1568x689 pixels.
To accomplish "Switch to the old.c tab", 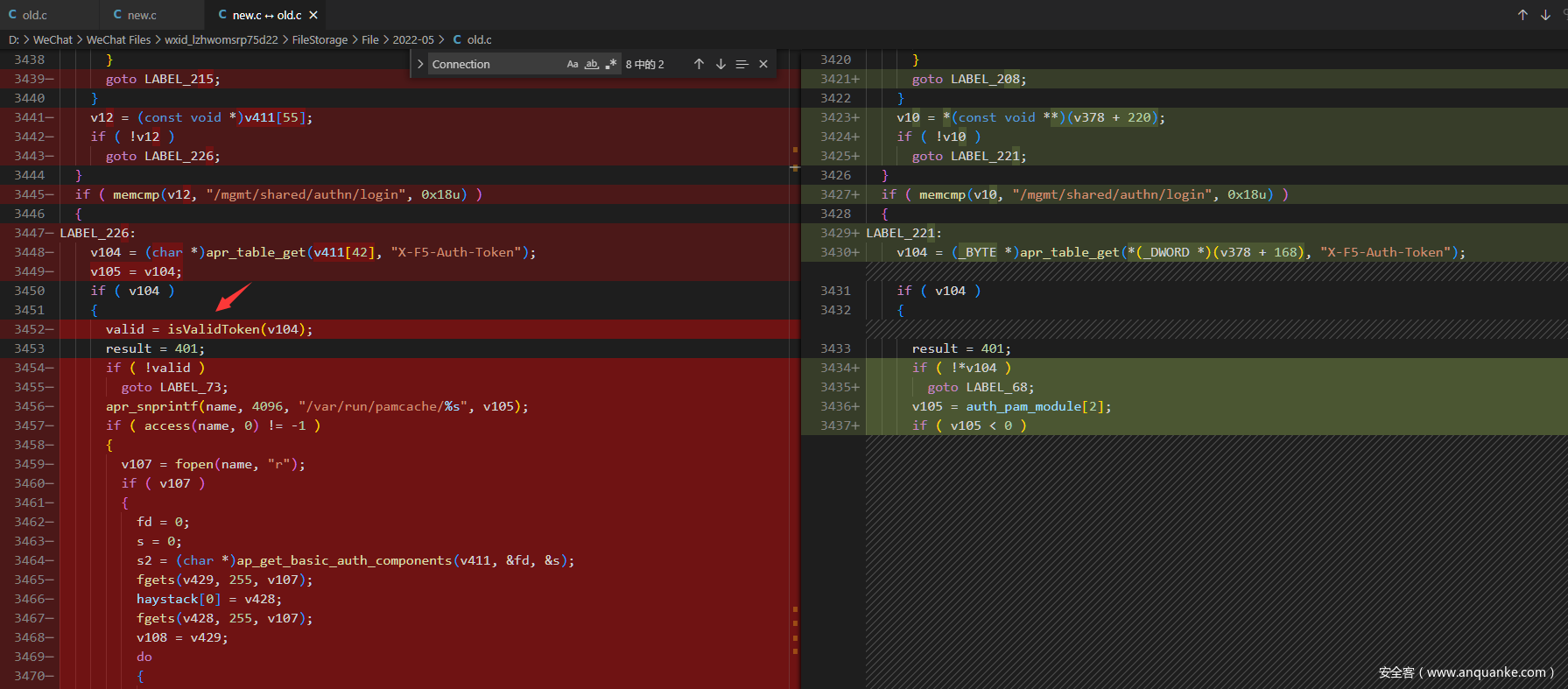I will (35, 15).
